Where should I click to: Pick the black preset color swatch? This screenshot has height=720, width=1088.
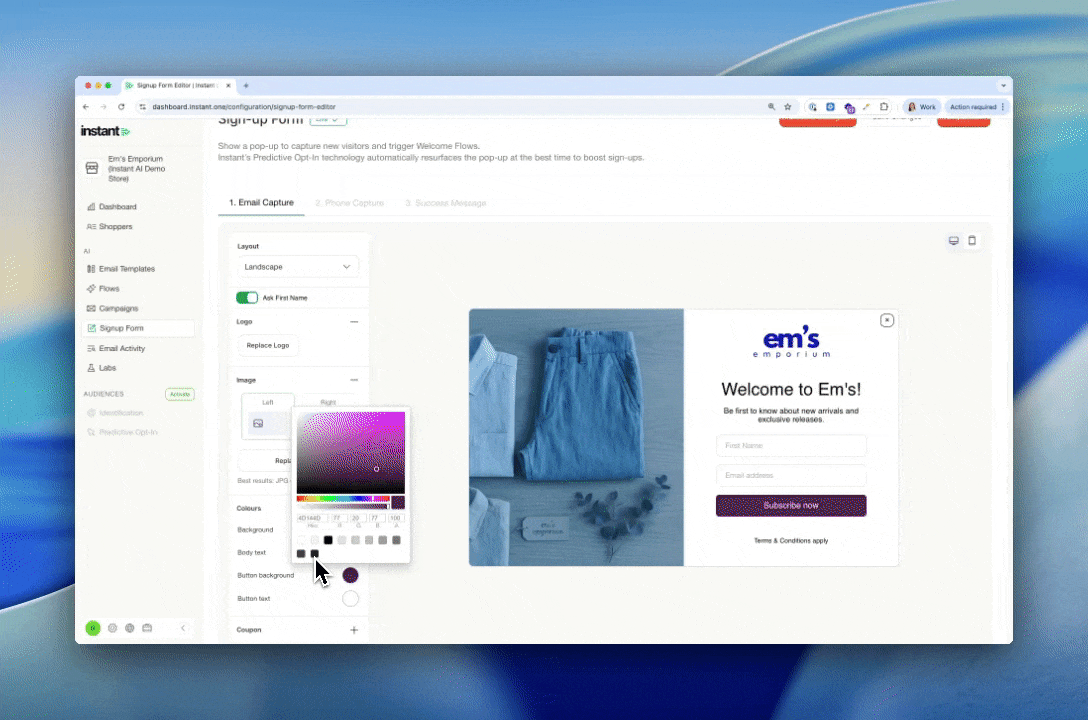[328, 540]
